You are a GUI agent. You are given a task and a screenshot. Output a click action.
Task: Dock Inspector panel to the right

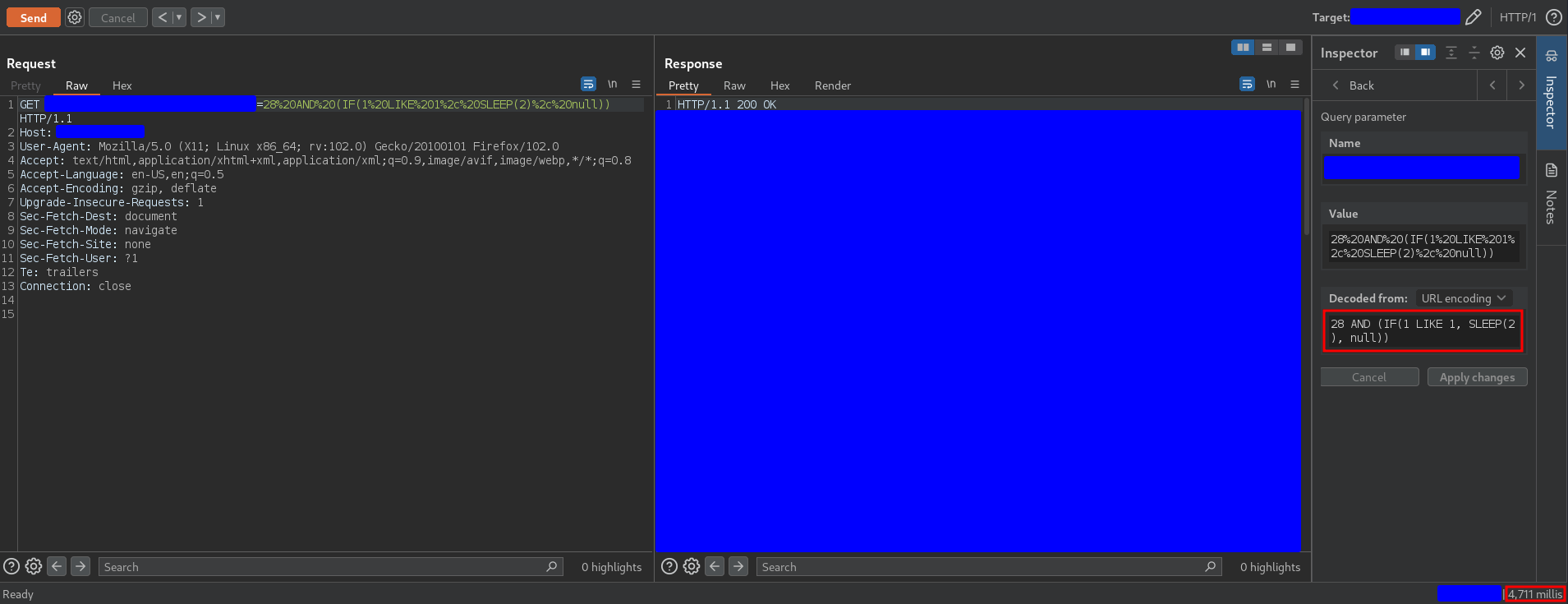tap(1425, 53)
